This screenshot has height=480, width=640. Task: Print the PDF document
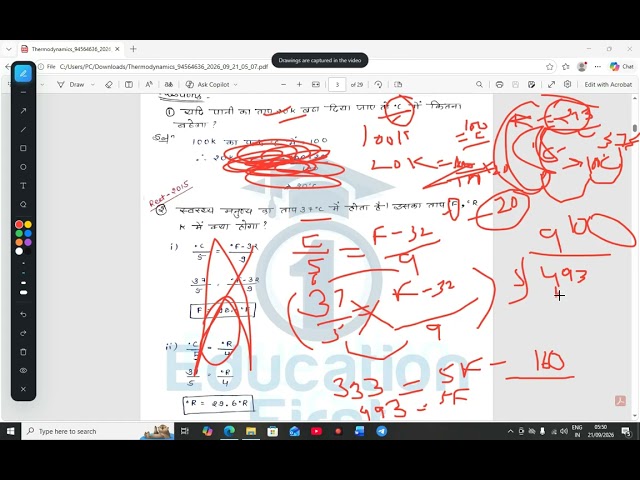pos(499,84)
